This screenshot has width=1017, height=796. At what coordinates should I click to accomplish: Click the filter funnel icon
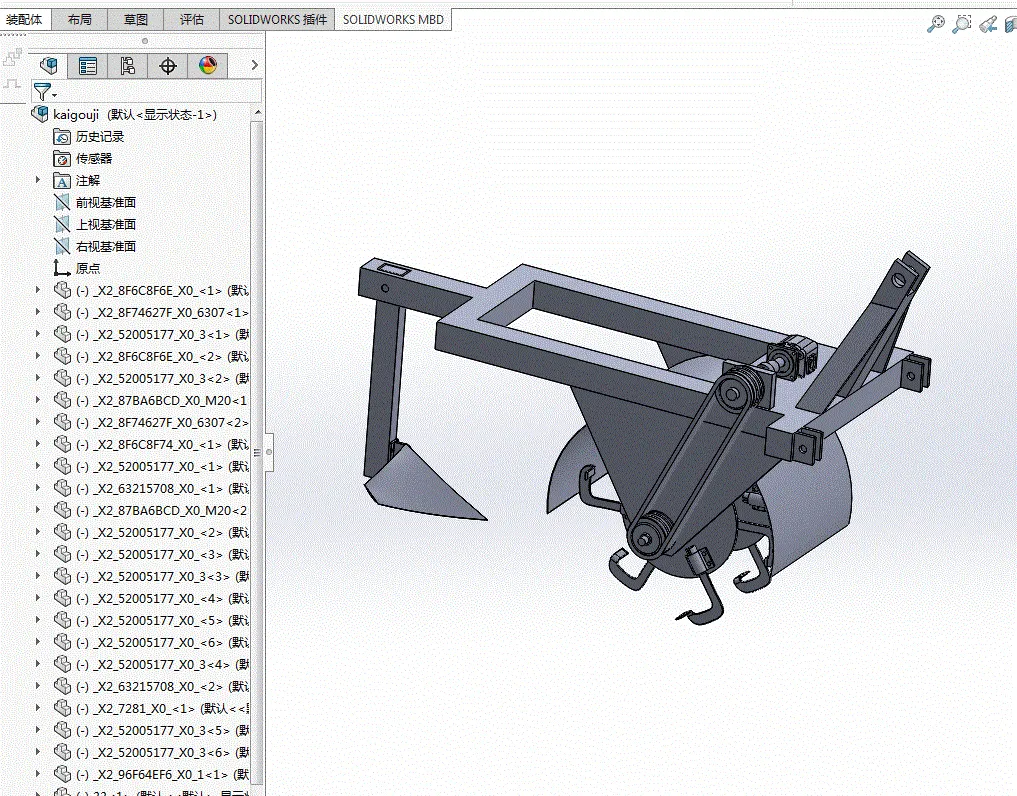42,92
